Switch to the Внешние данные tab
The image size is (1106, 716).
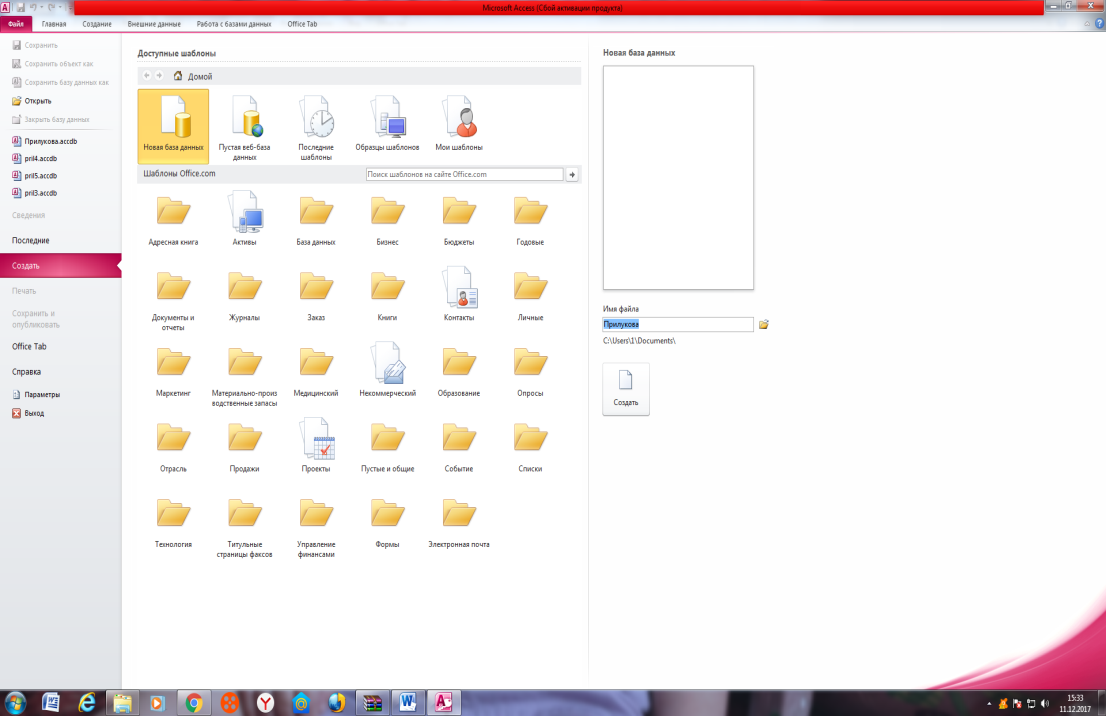tap(154, 24)
